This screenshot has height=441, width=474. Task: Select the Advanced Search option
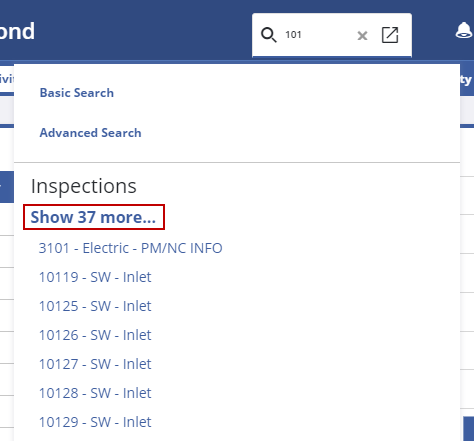90,133
